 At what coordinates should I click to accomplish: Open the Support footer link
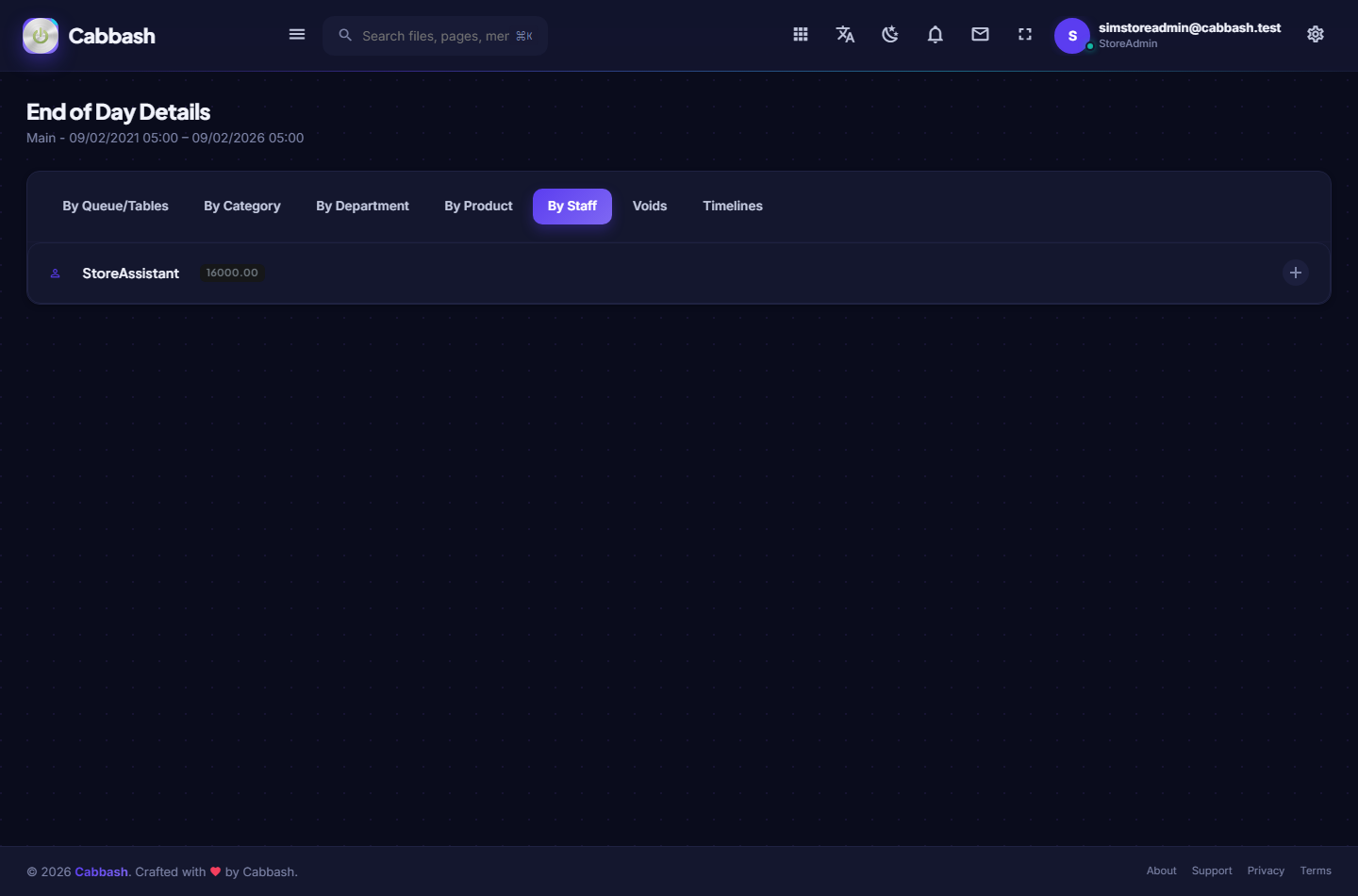[x=1212, y=871]
